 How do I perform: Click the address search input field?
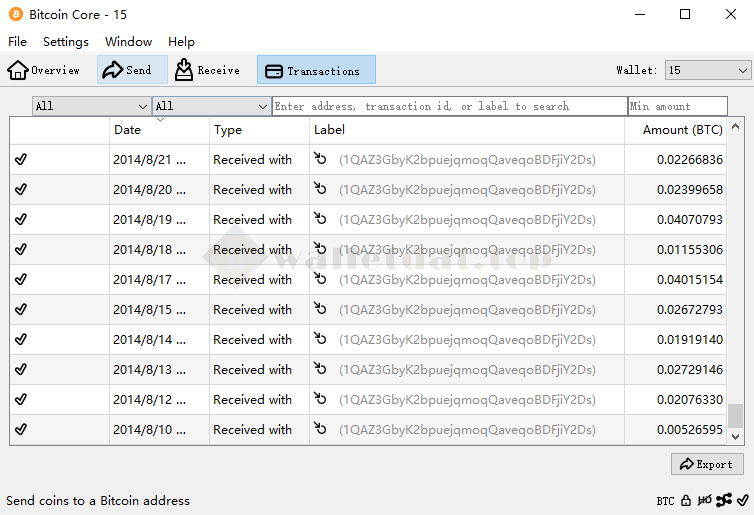449,106
